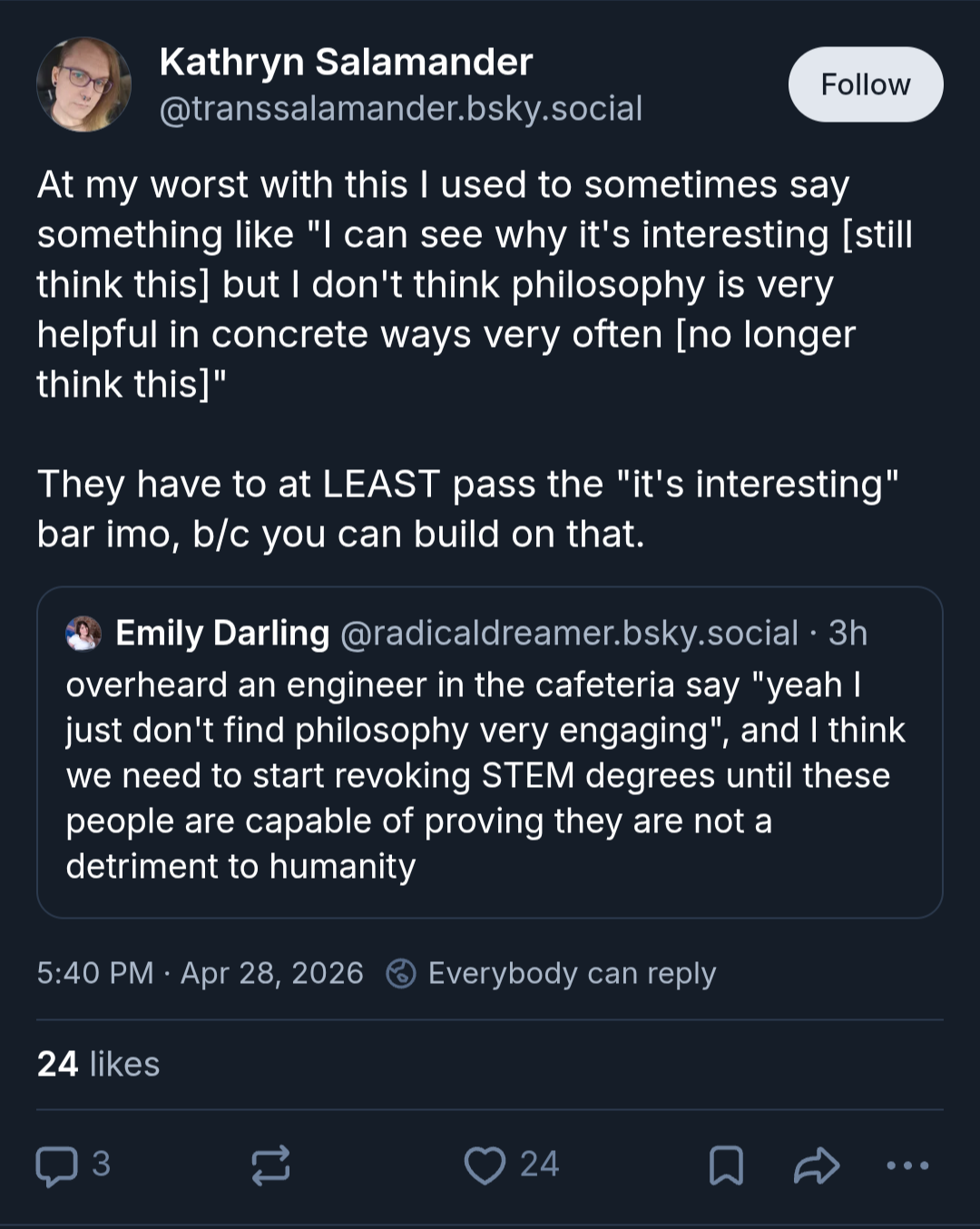Image resolution: width=980 pixels, height=1229 pixels.
Task: Click the reply count number 3
Action: [x=102, y=1165]
